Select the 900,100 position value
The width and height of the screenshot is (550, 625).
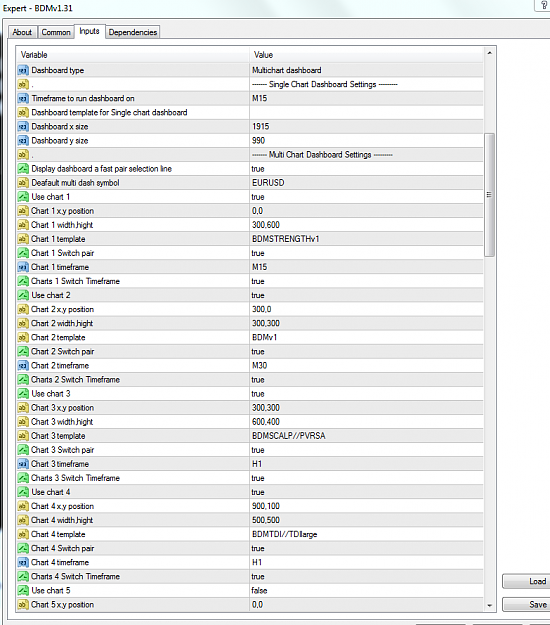pos(266,506)
